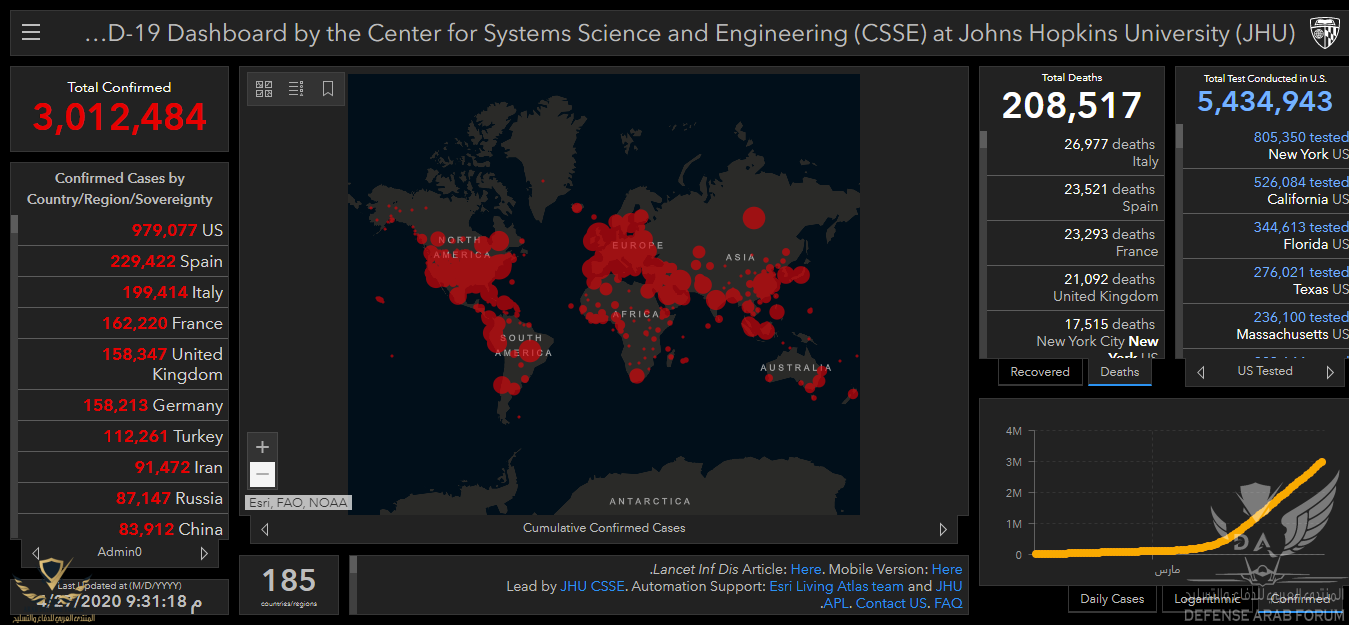The image size is (1349, 625).
Task: Select Texas 276,021 tested entry
Action: 1266,281
